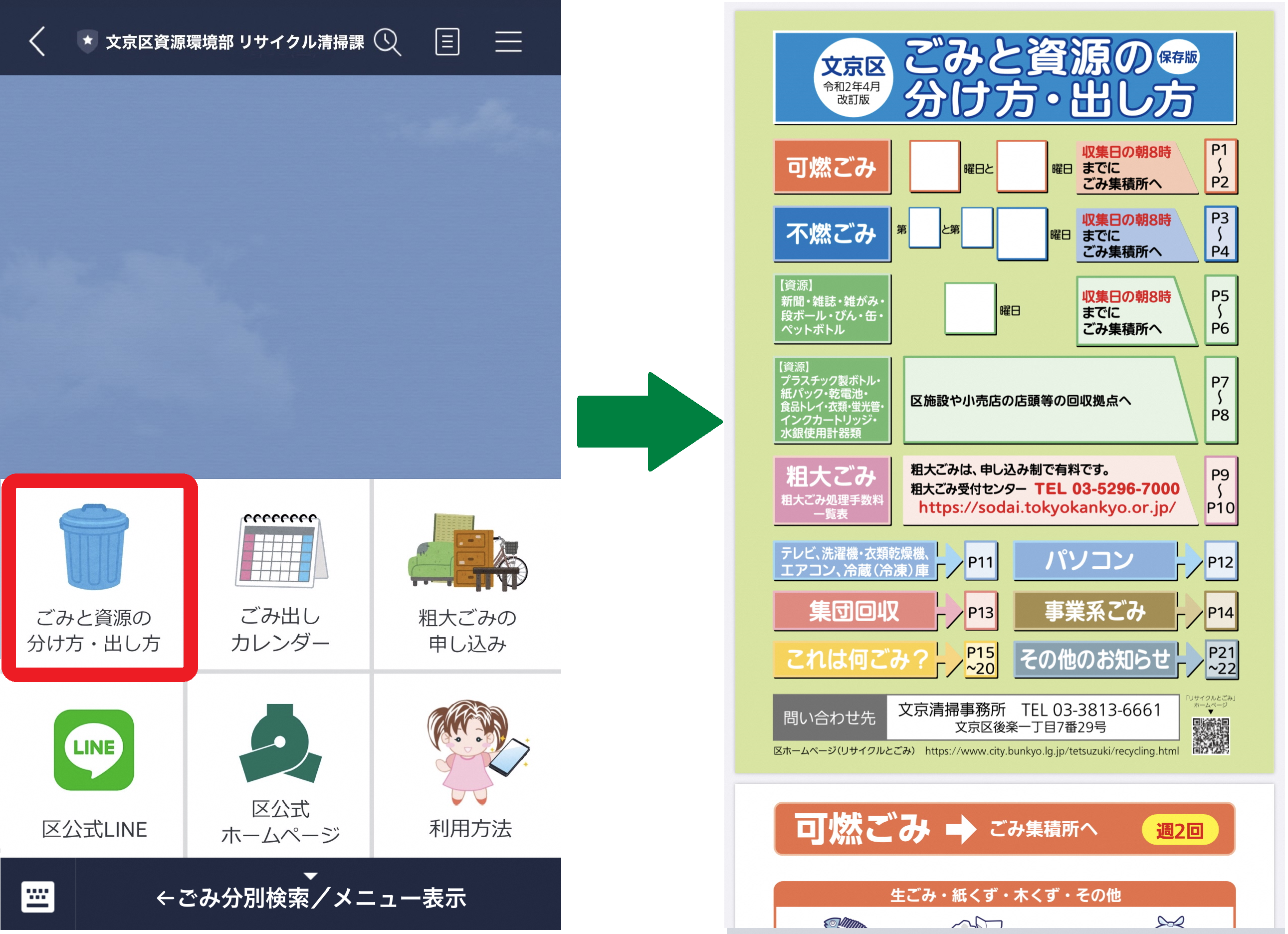1288x934 pixels.
Task: Select the これは何ごみ？ yellow label
Action: 856,660
